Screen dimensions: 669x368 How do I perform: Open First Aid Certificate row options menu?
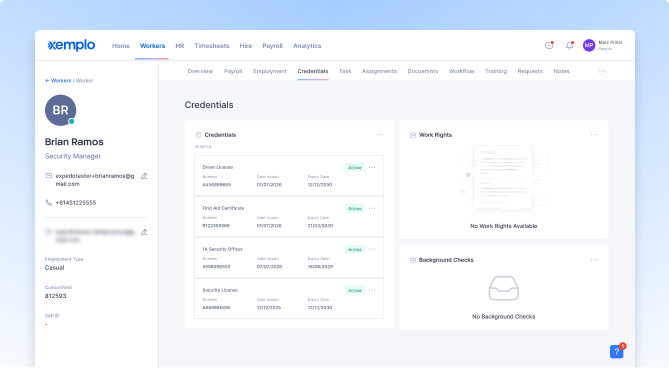pyautogui.click(x=372, y=209)
